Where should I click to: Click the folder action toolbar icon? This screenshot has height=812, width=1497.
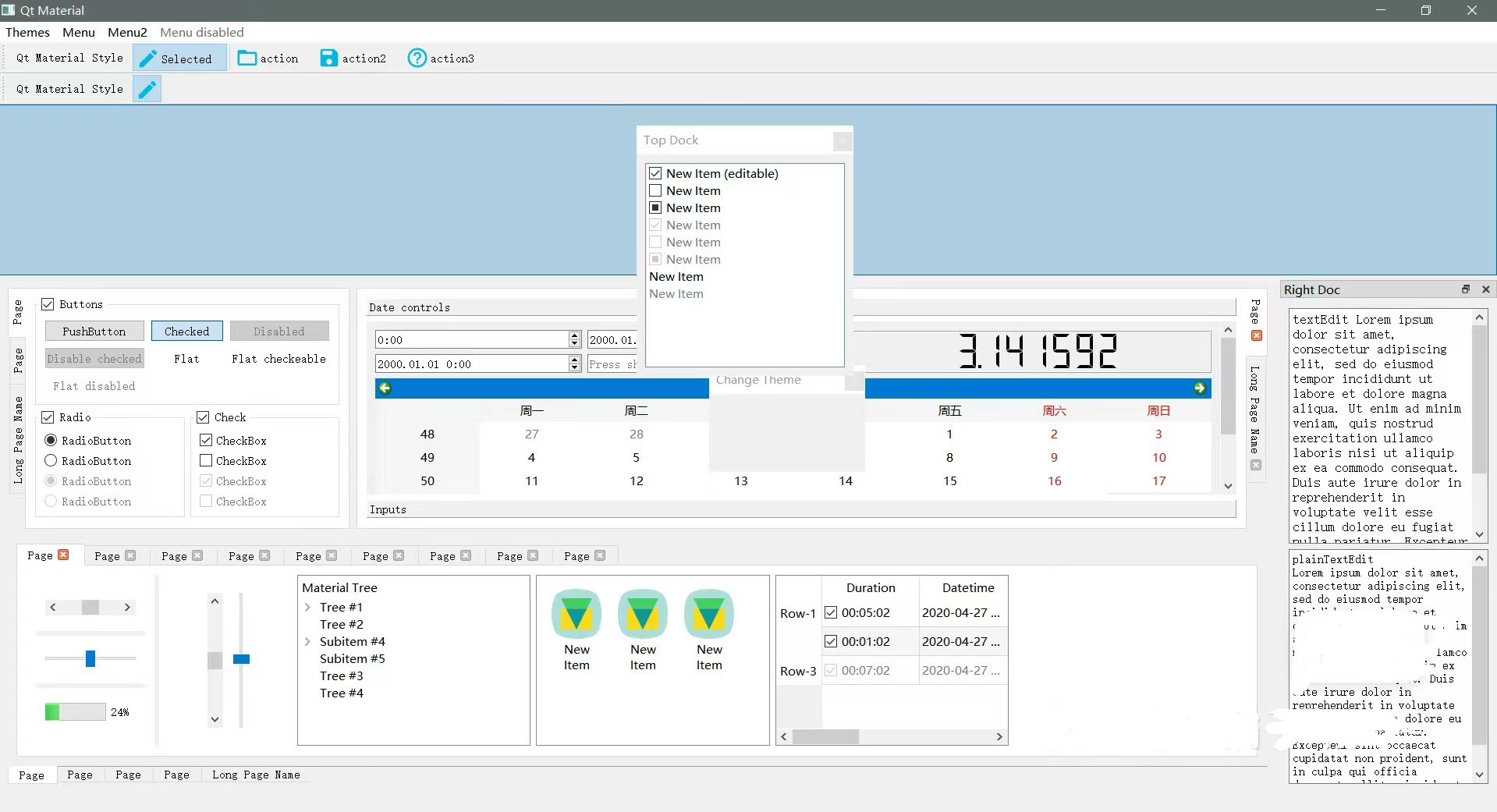pyautogui.click(x=247, y=59)
